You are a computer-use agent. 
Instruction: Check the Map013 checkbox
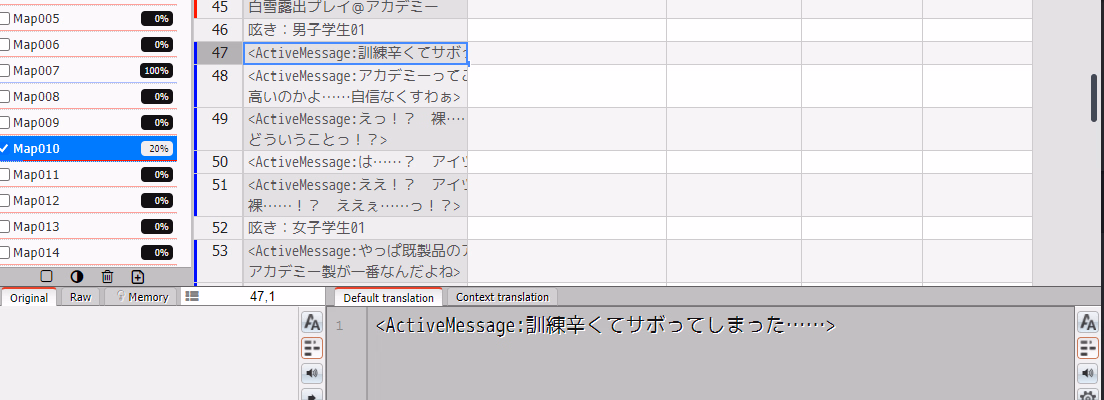pyautogui.click(x=5, y=227)
